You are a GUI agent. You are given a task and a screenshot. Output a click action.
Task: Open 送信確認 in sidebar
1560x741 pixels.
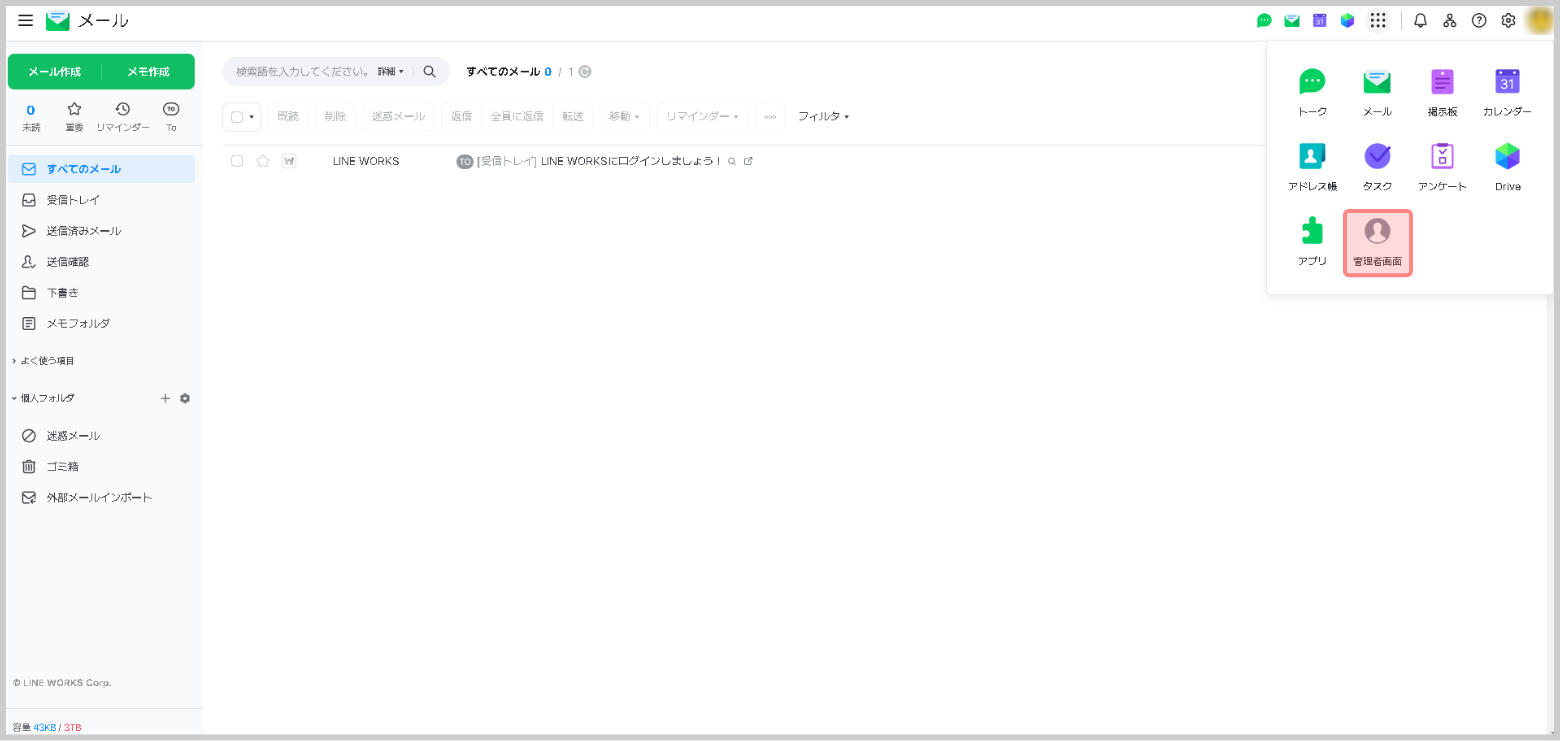(101, 262)
